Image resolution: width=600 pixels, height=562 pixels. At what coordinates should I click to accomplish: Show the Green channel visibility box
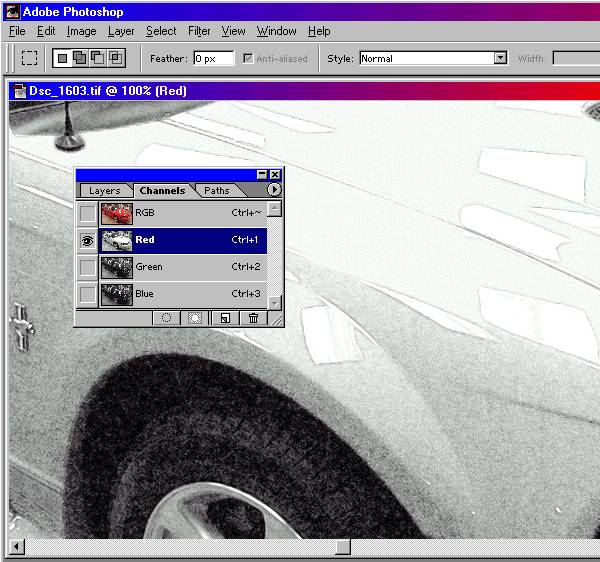[88, 267]
